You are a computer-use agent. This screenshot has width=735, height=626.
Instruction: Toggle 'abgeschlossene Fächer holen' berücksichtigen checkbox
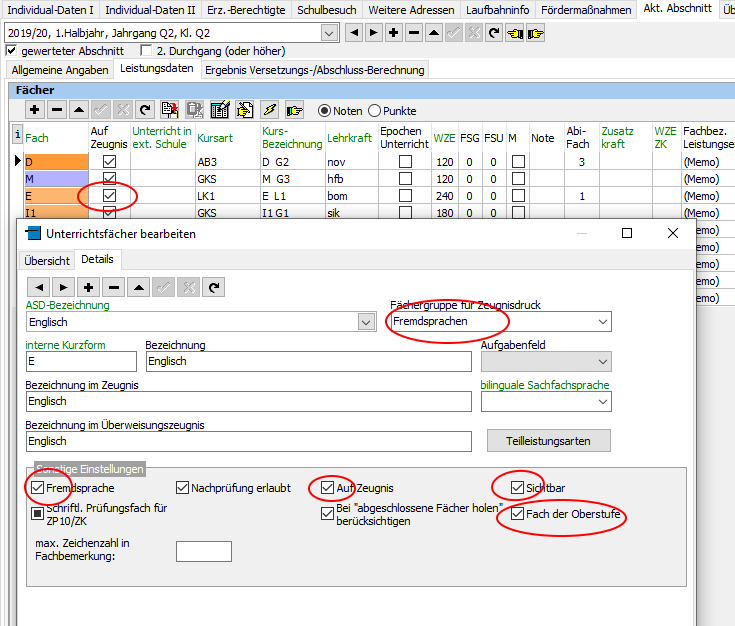click(x=328, y=513)
